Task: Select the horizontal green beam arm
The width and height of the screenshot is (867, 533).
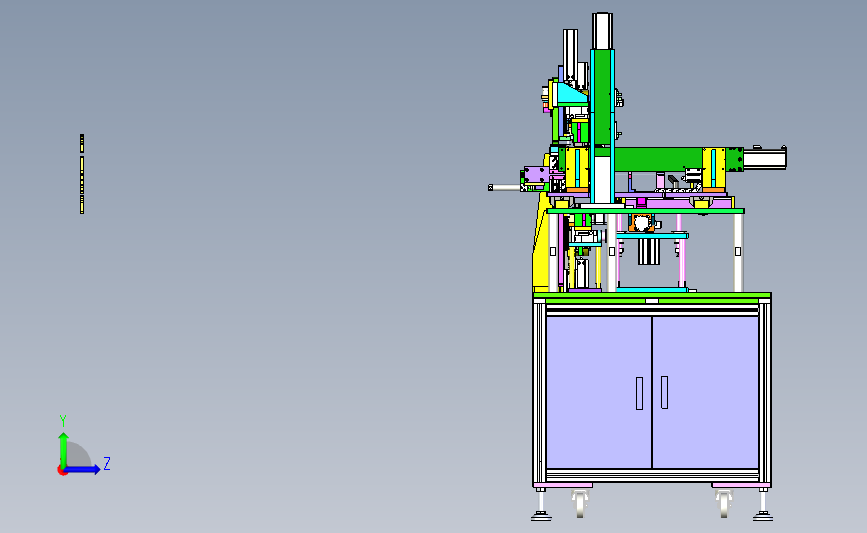Action: click(x=658, y=159)
